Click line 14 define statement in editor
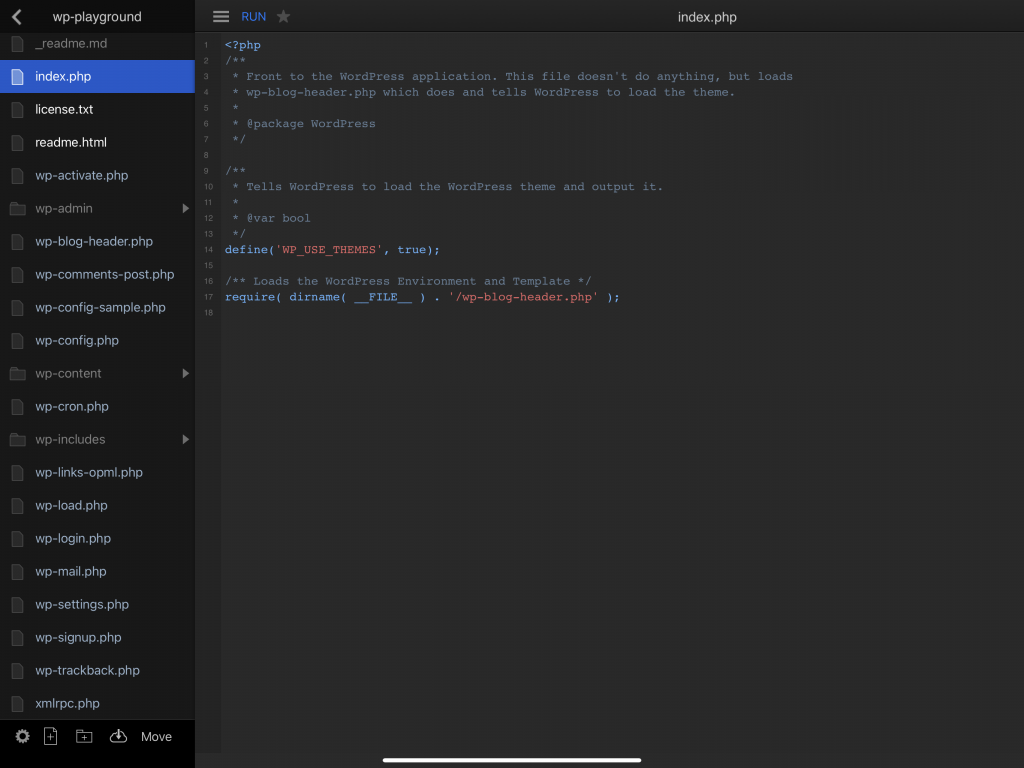1024x768 pixels. point(332,250)
